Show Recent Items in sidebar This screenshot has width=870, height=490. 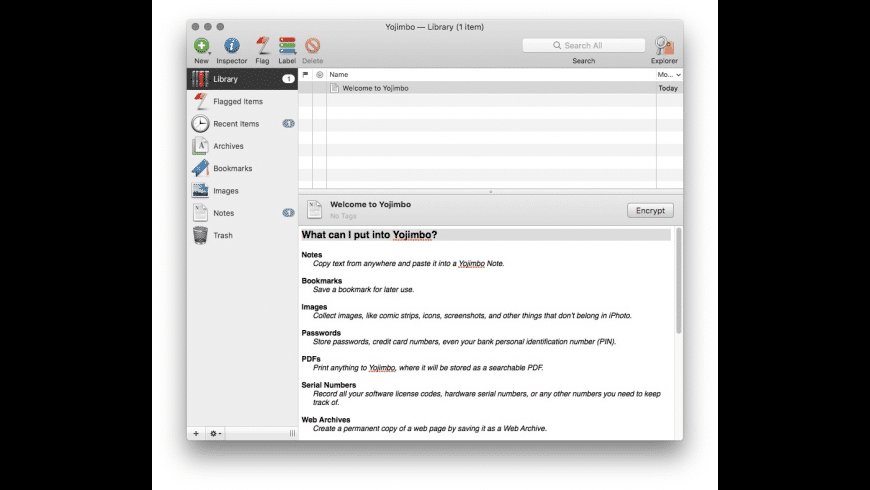coord(242,124)
